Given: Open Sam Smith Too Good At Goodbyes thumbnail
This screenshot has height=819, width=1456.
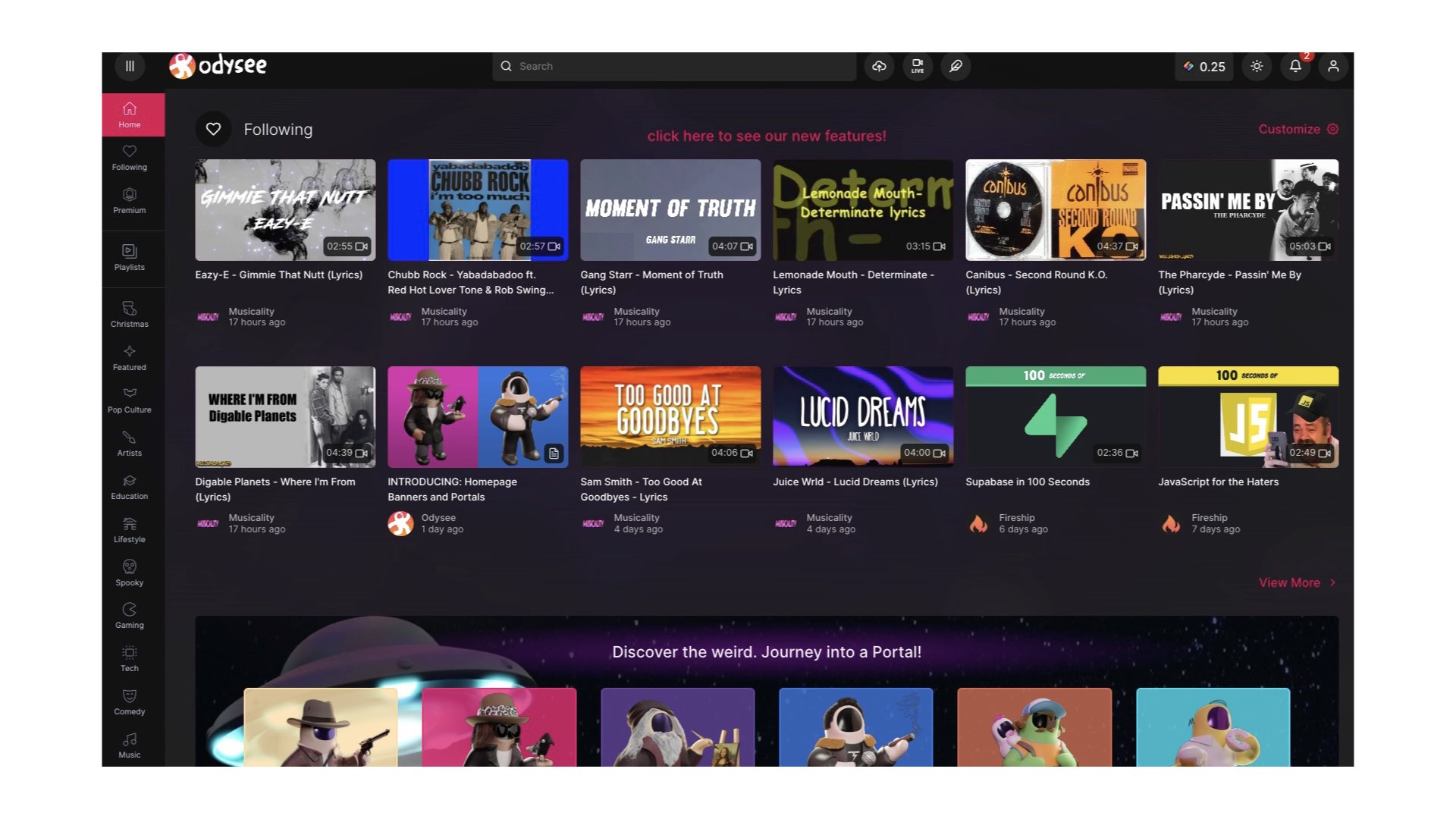Looking at the screenshot, I should click(x=670, y=417).
